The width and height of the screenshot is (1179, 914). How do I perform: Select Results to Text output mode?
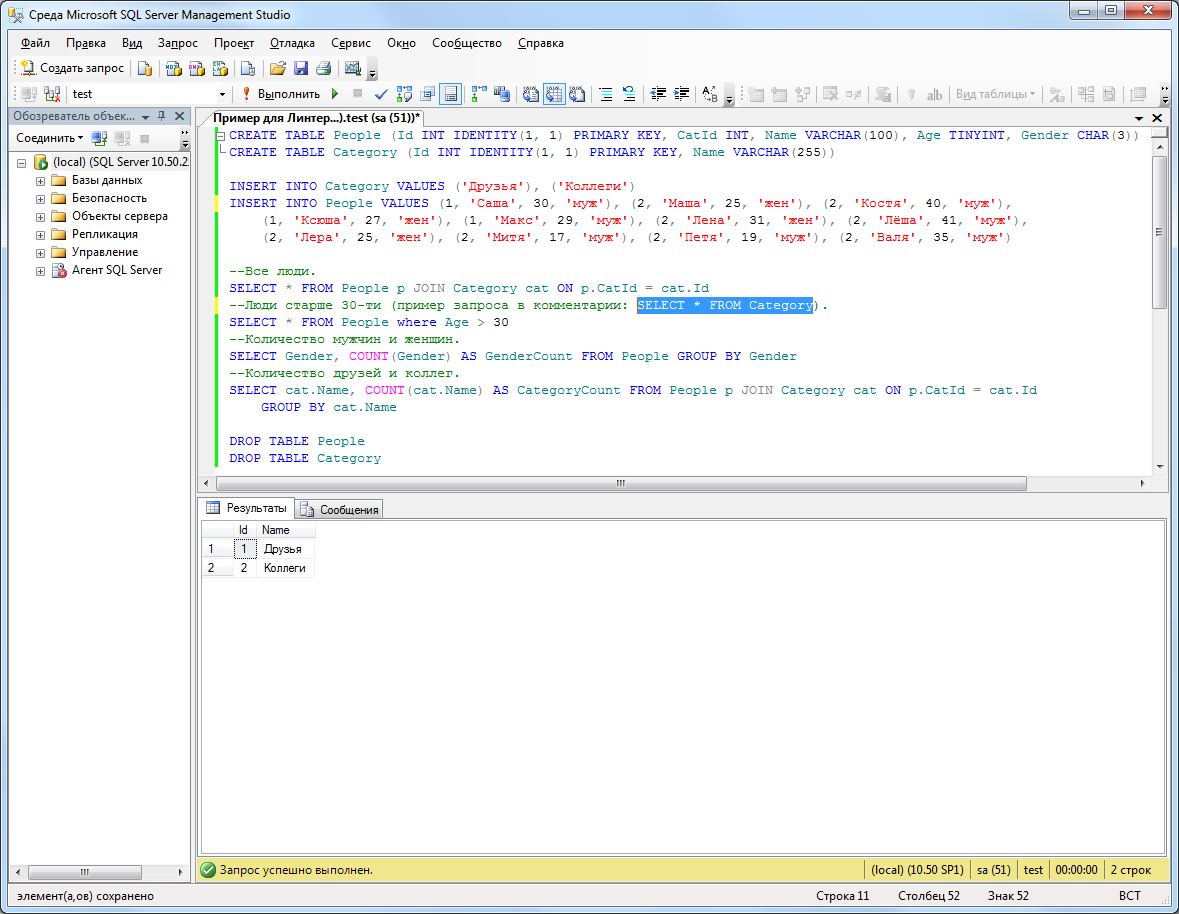531,94
